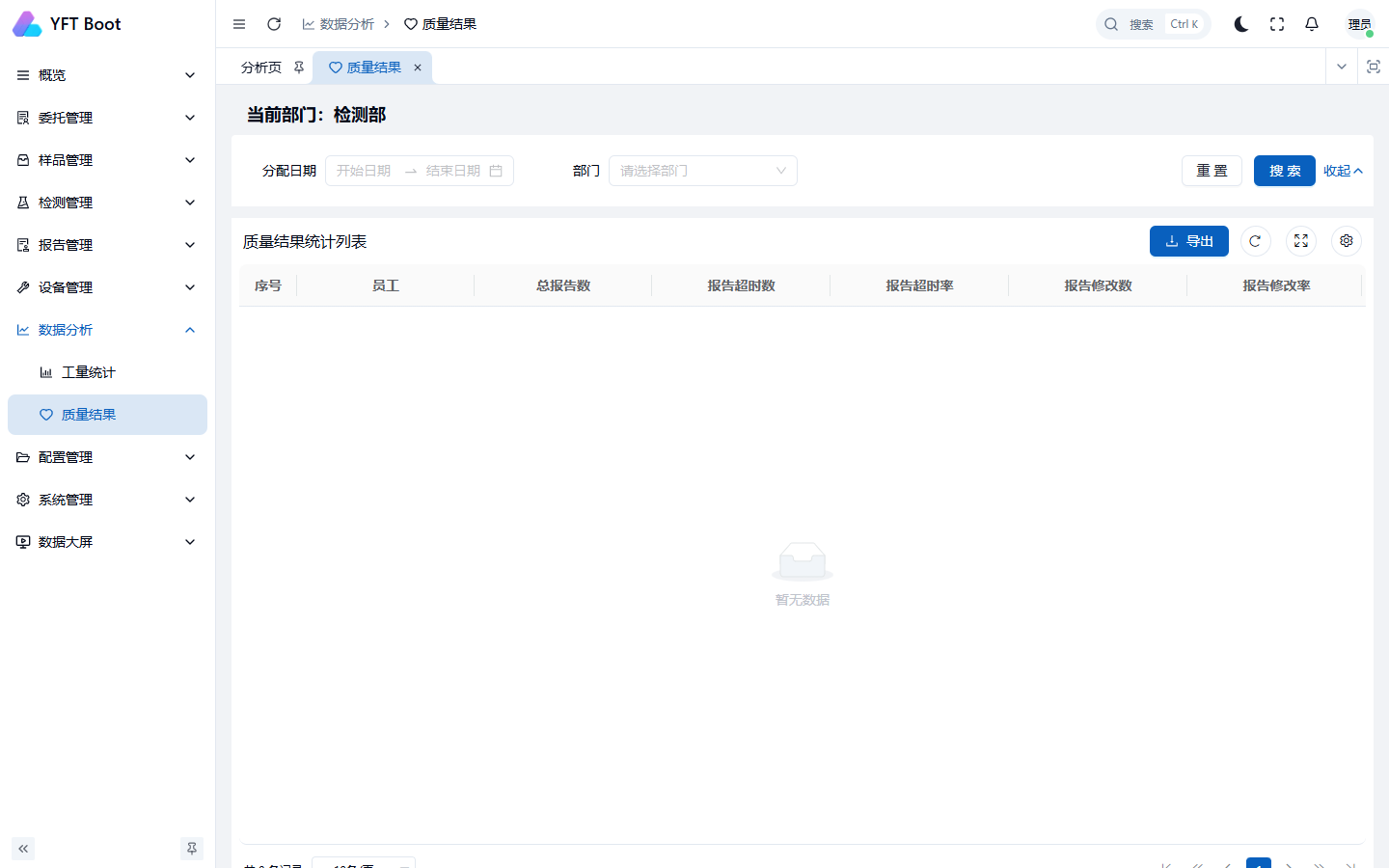Open notifications bell icon
This screenshot has height=868, width=1389.
tap(1312, 24)
